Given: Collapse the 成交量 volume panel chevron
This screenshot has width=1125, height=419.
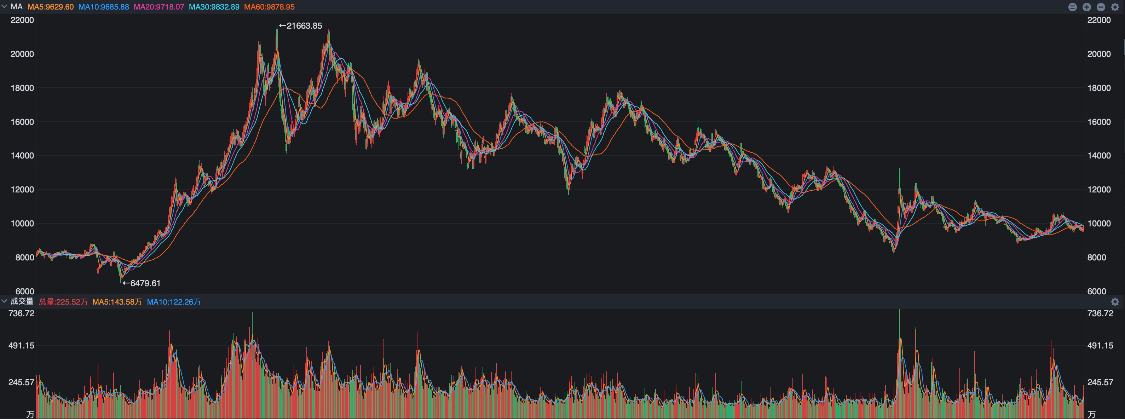Looking at the screenshot, I should pyautogui.click(x=5, y=300).
